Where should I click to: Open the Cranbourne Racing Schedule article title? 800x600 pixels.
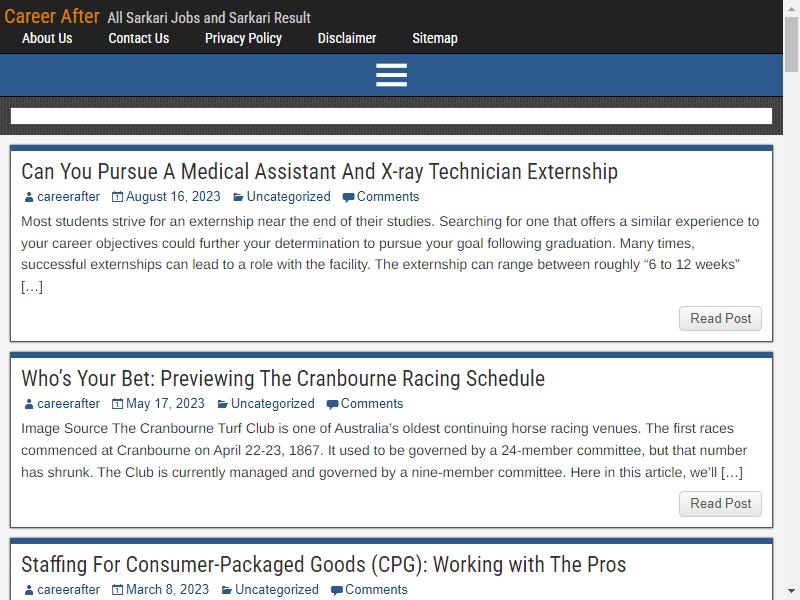pyautogui.click(x=283, y=379)
